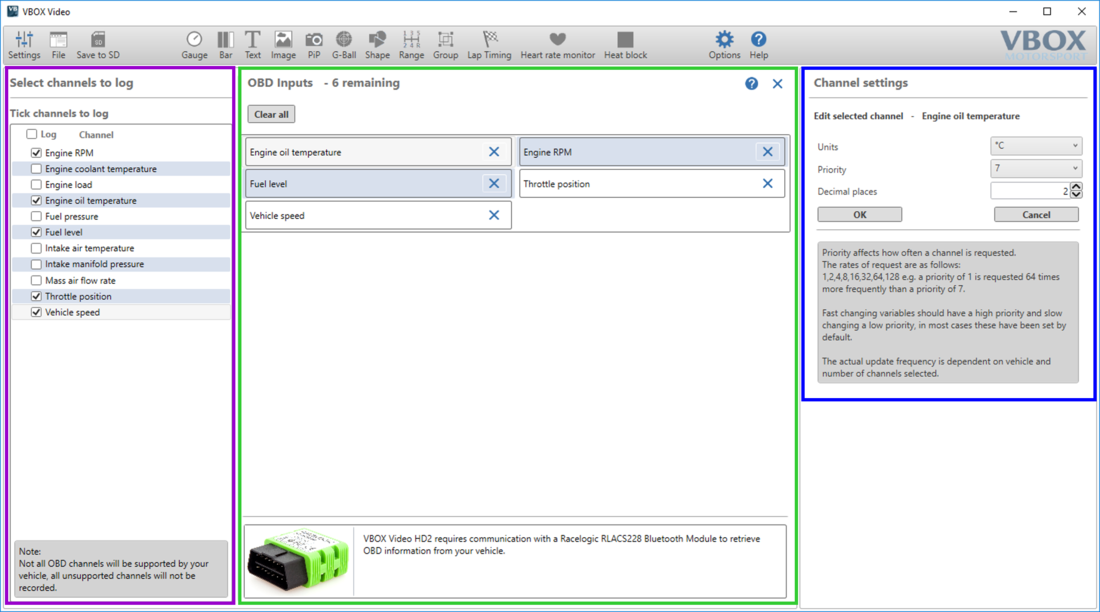Image resolution: width=1100 pixels, height=612 pixels.
Task: Insert a Text element
Action: pos(253,45)
